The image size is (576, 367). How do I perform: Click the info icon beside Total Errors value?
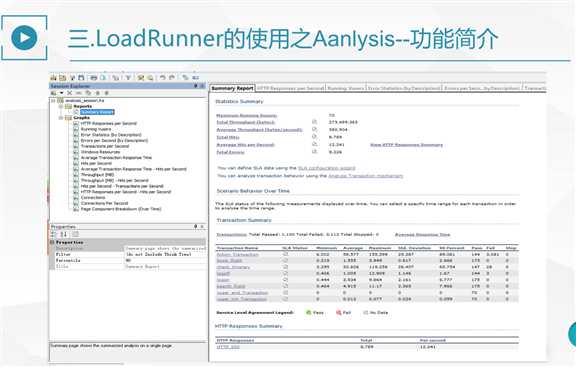pyautogui.click(x=314, y=152)
